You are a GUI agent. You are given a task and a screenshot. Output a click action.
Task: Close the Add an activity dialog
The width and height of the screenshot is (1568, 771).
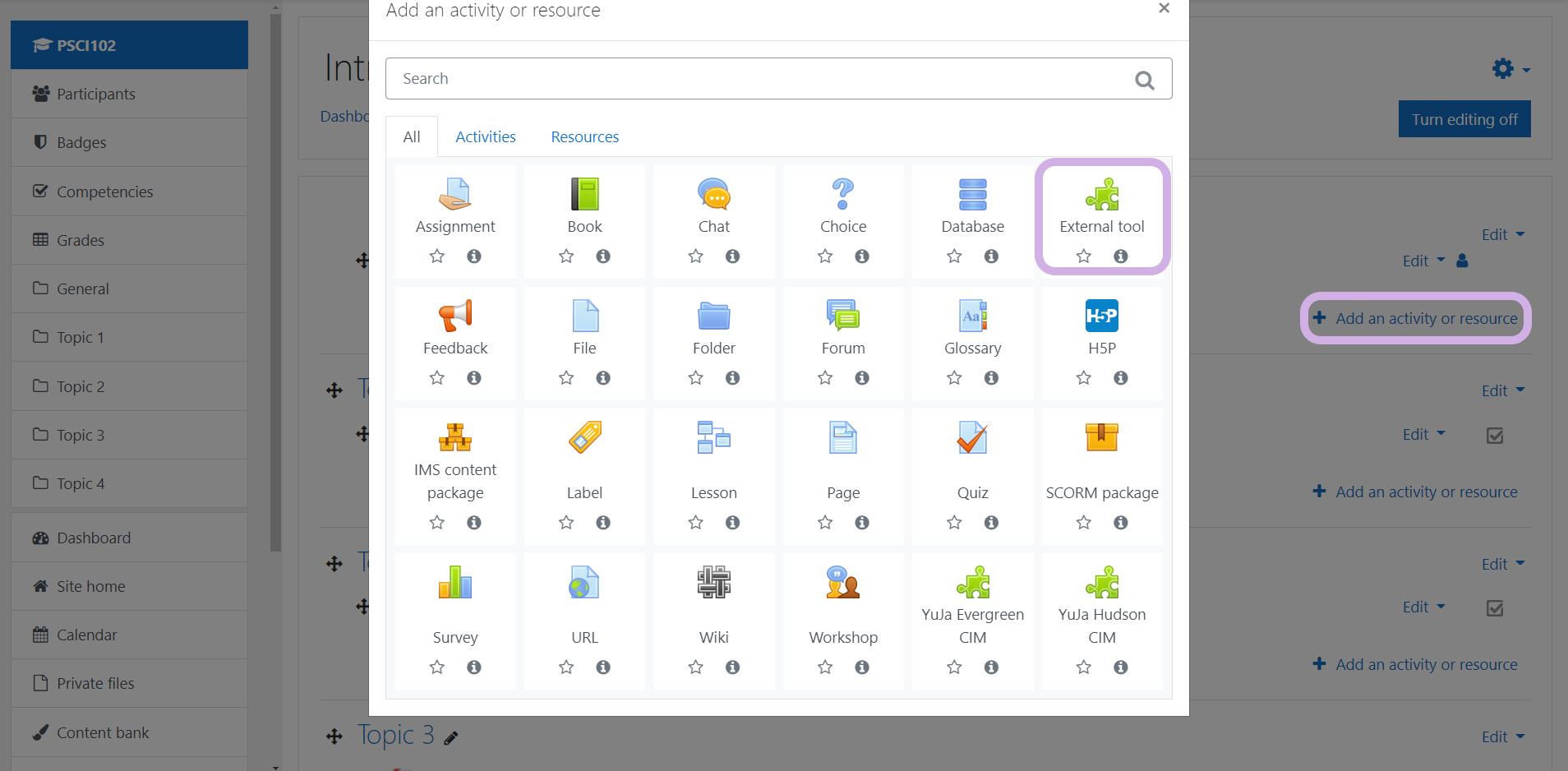(1164, 8)
